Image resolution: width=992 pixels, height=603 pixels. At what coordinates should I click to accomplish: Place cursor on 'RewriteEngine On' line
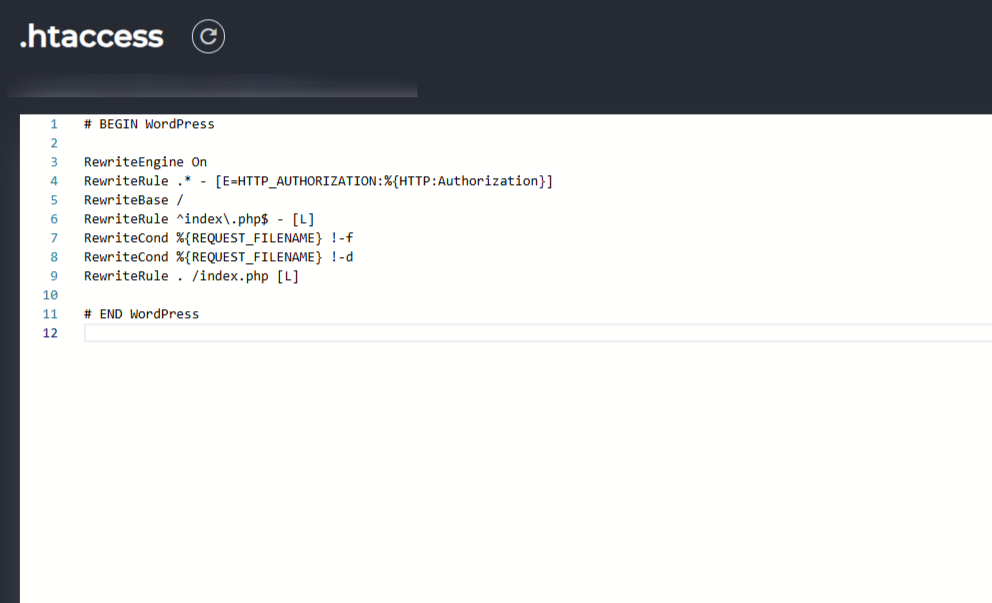click(146, 162)
